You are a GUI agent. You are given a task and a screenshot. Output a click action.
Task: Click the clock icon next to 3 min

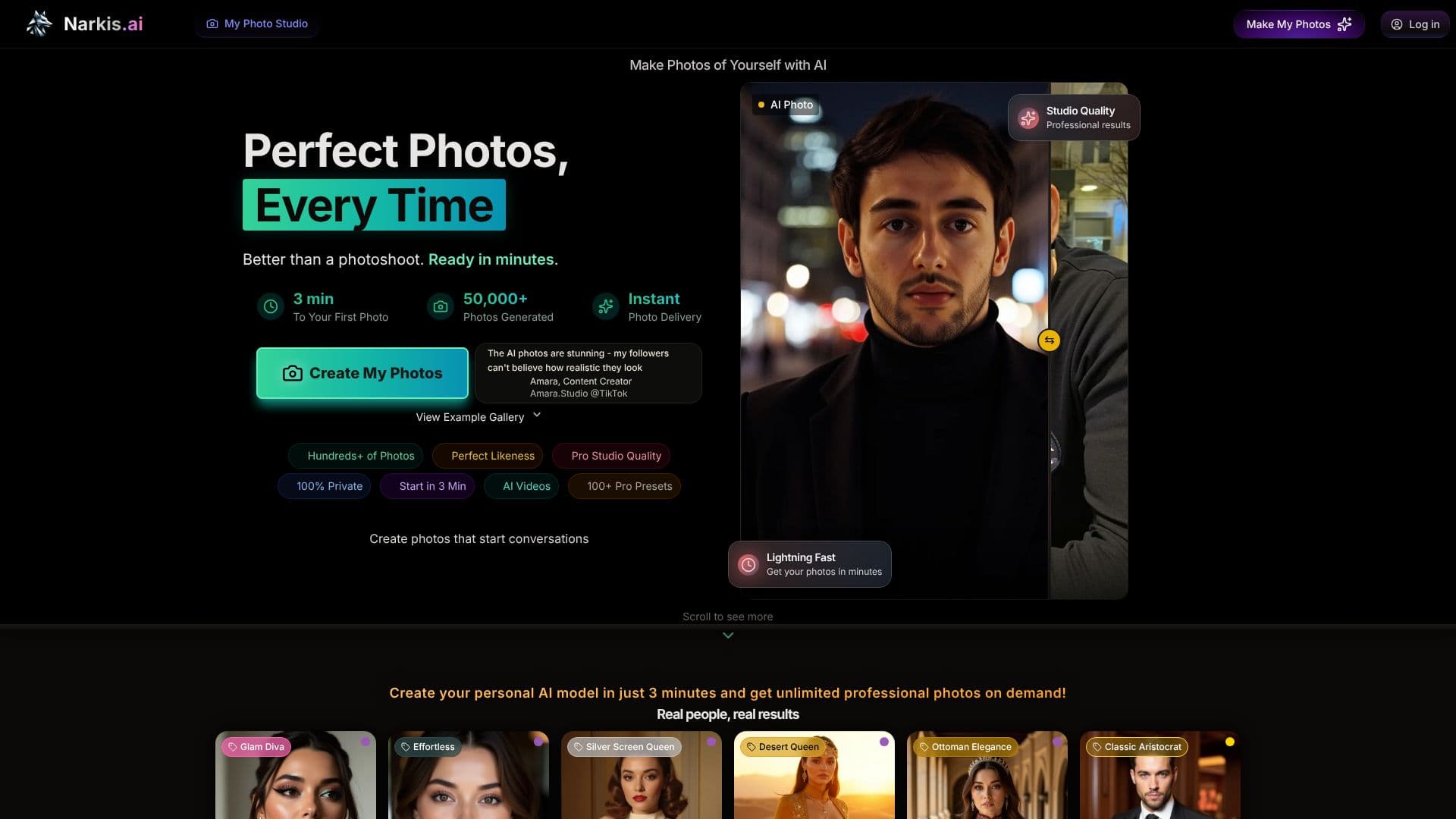[271, 306]
